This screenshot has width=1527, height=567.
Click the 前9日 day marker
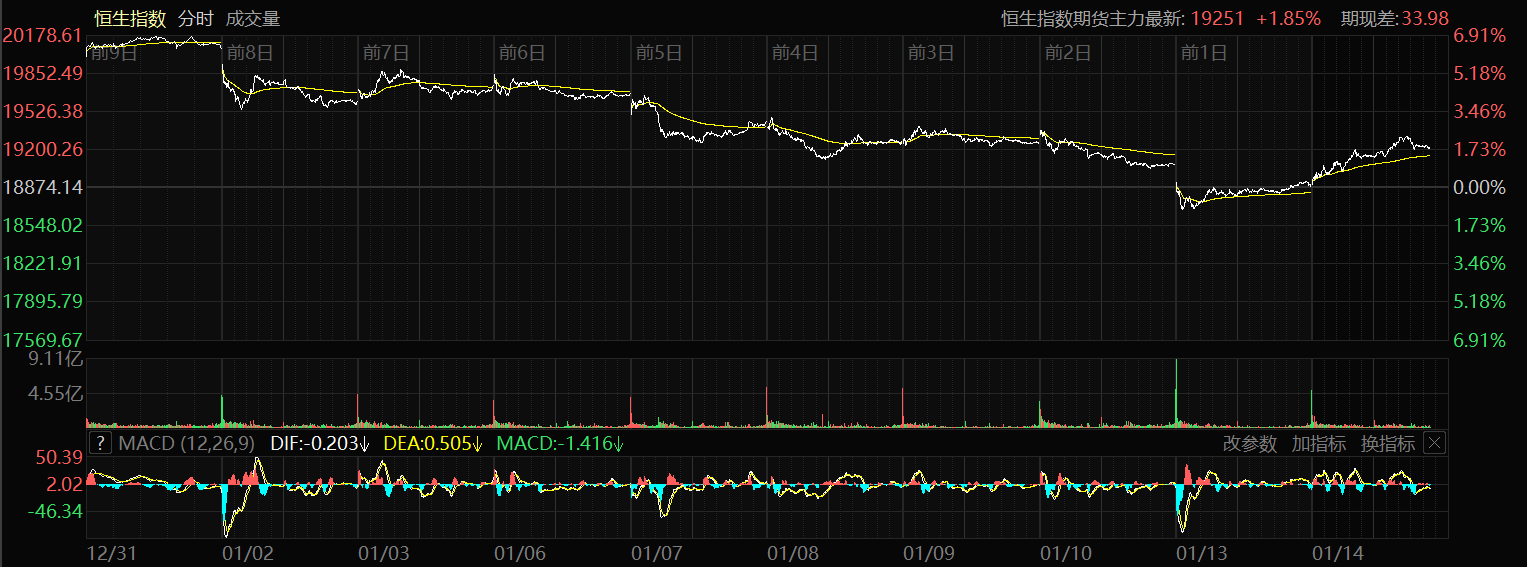coord(114,53)
